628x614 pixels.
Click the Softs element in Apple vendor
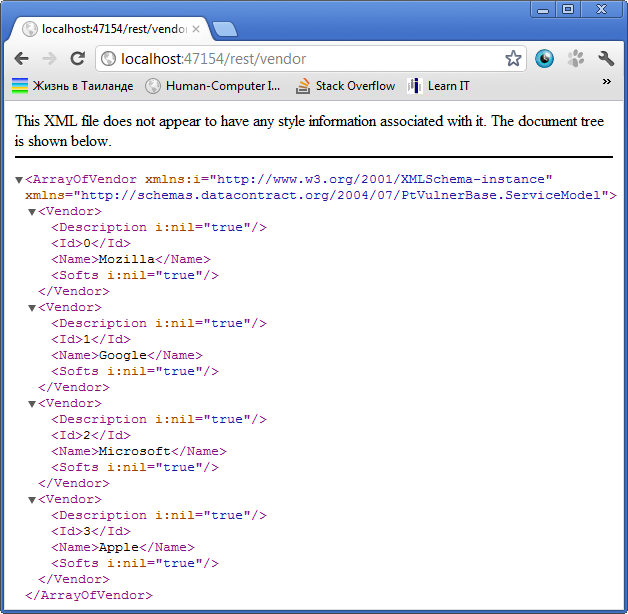(x=135, y=564)
